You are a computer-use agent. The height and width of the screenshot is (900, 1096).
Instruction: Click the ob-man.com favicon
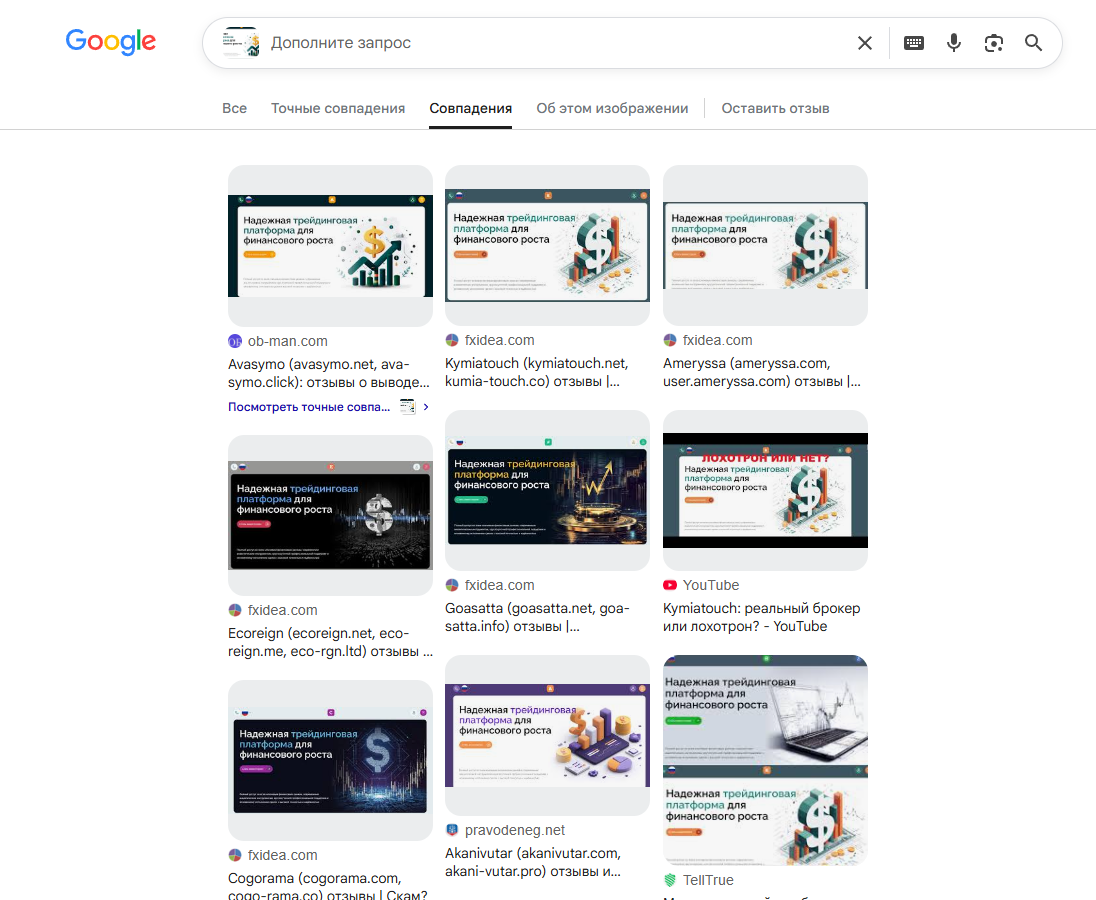pyautogui.click(x=235, y=341)
